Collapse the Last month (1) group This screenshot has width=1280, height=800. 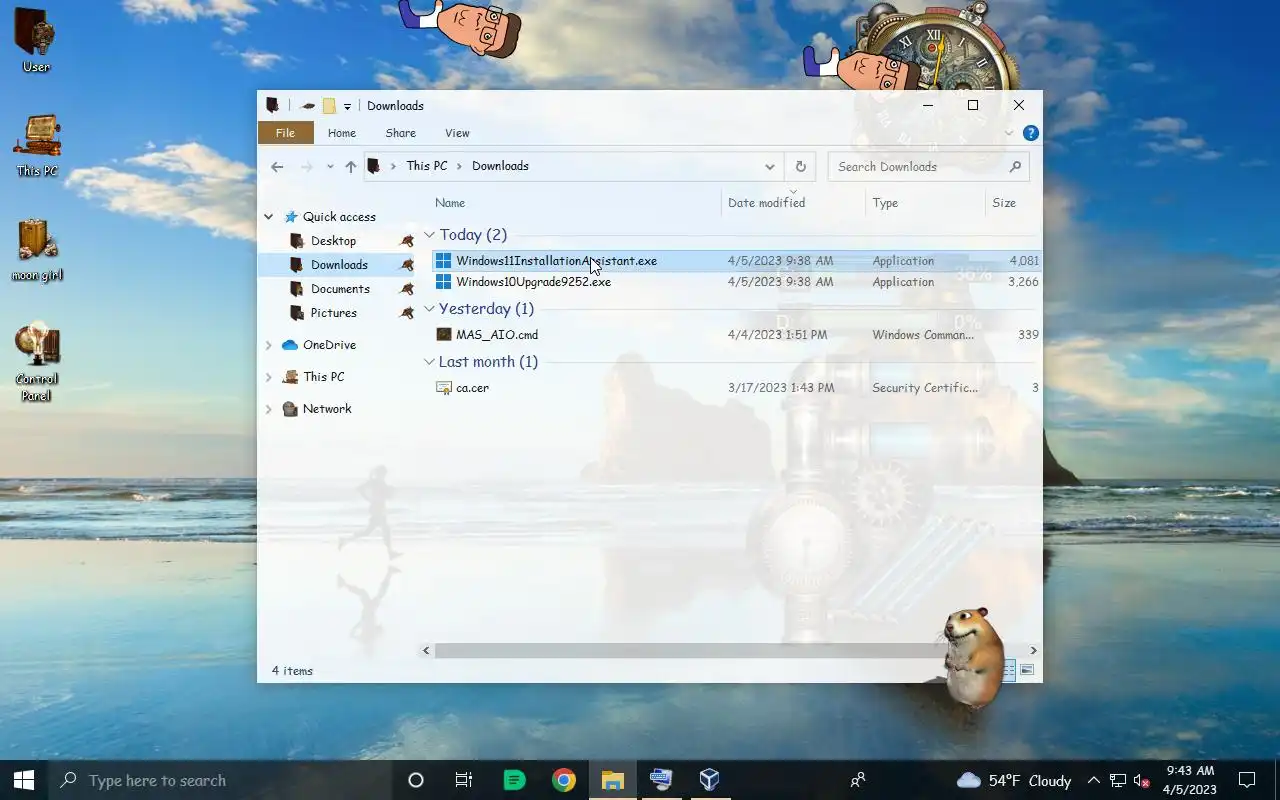pos(429,362)
